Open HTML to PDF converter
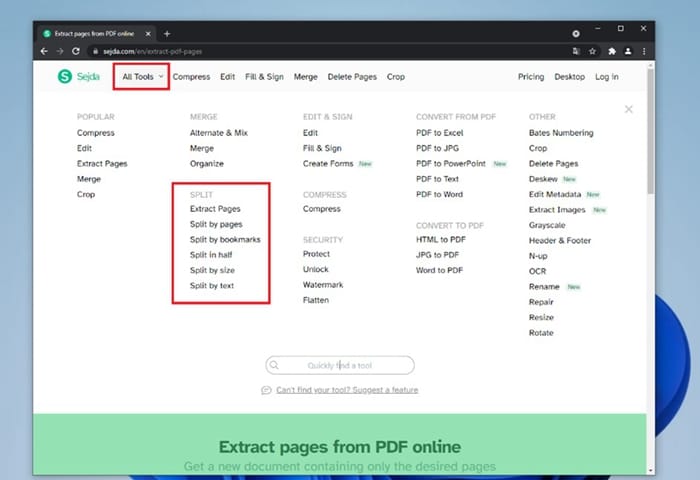The width and height of the screenshot is (700, 480). point(441,239)
